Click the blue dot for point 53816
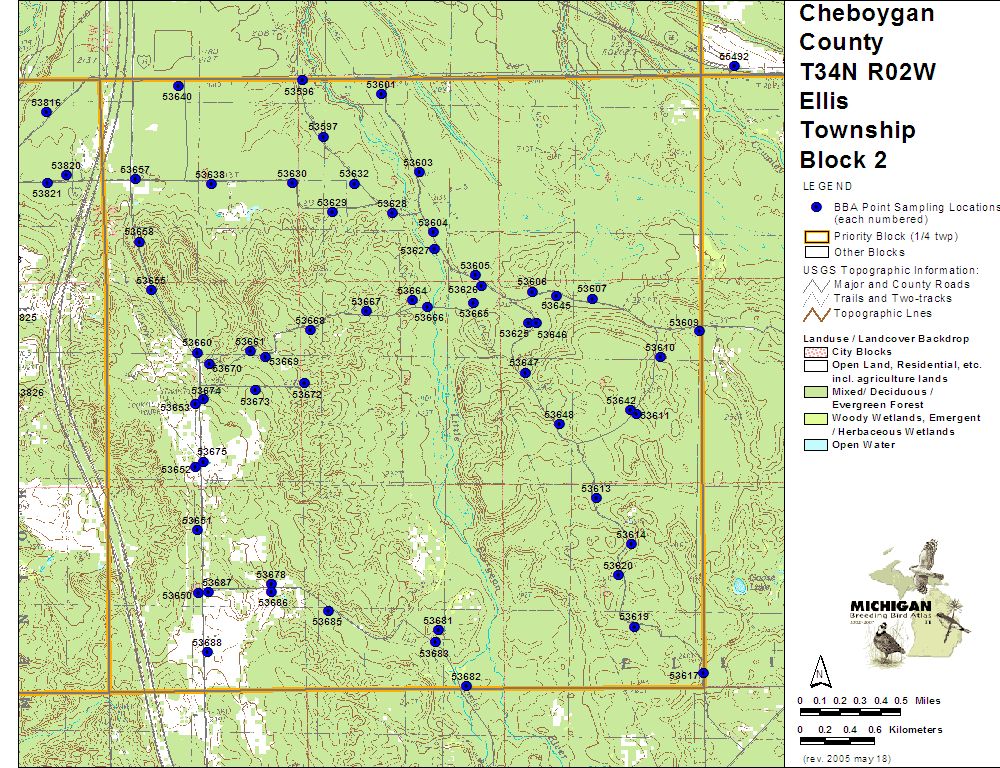The image size is (1000, 768). pos(46,112)
